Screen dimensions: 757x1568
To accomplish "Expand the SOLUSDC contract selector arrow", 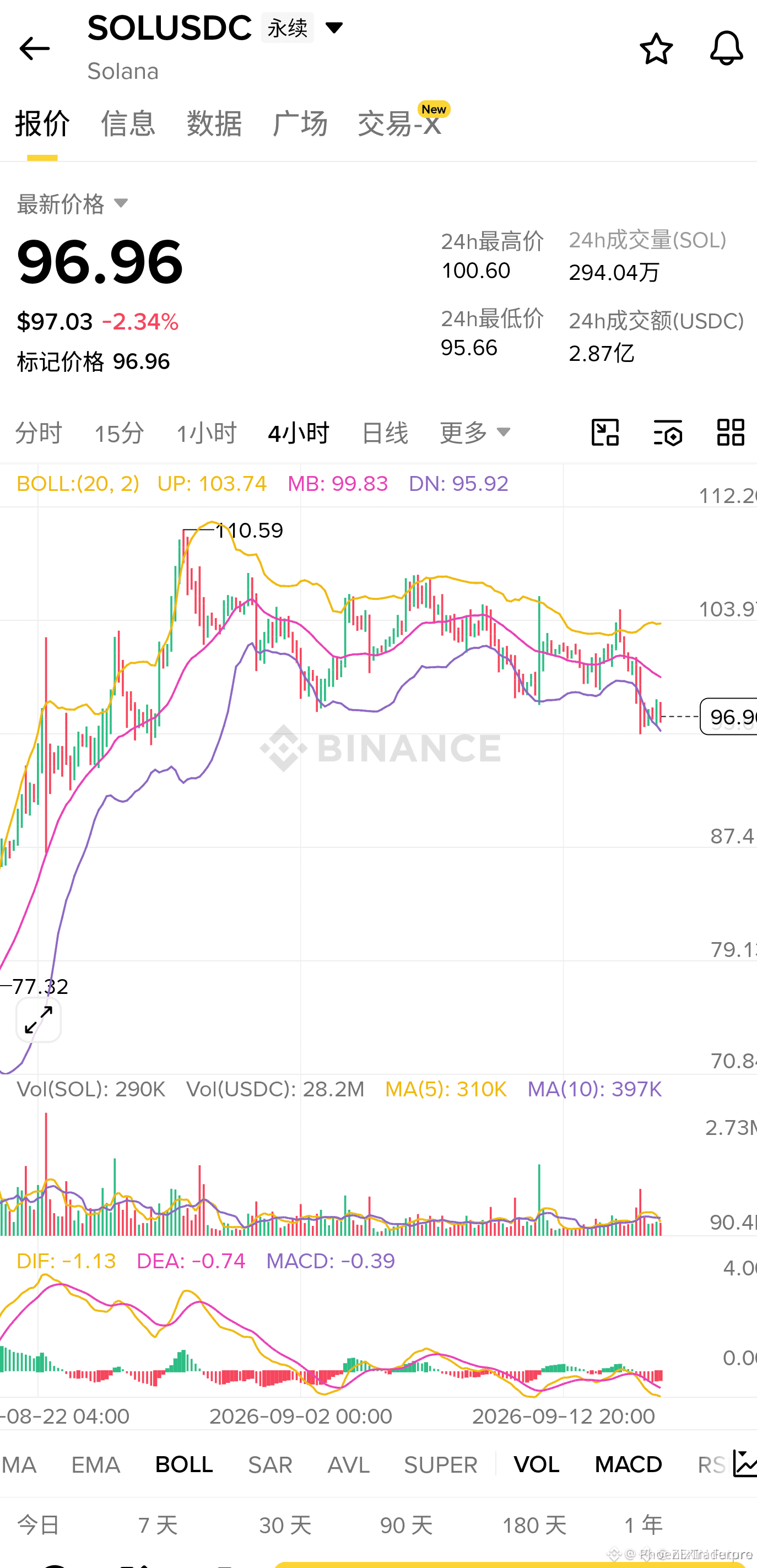I will pyautogui.click(x=334, y=28).
